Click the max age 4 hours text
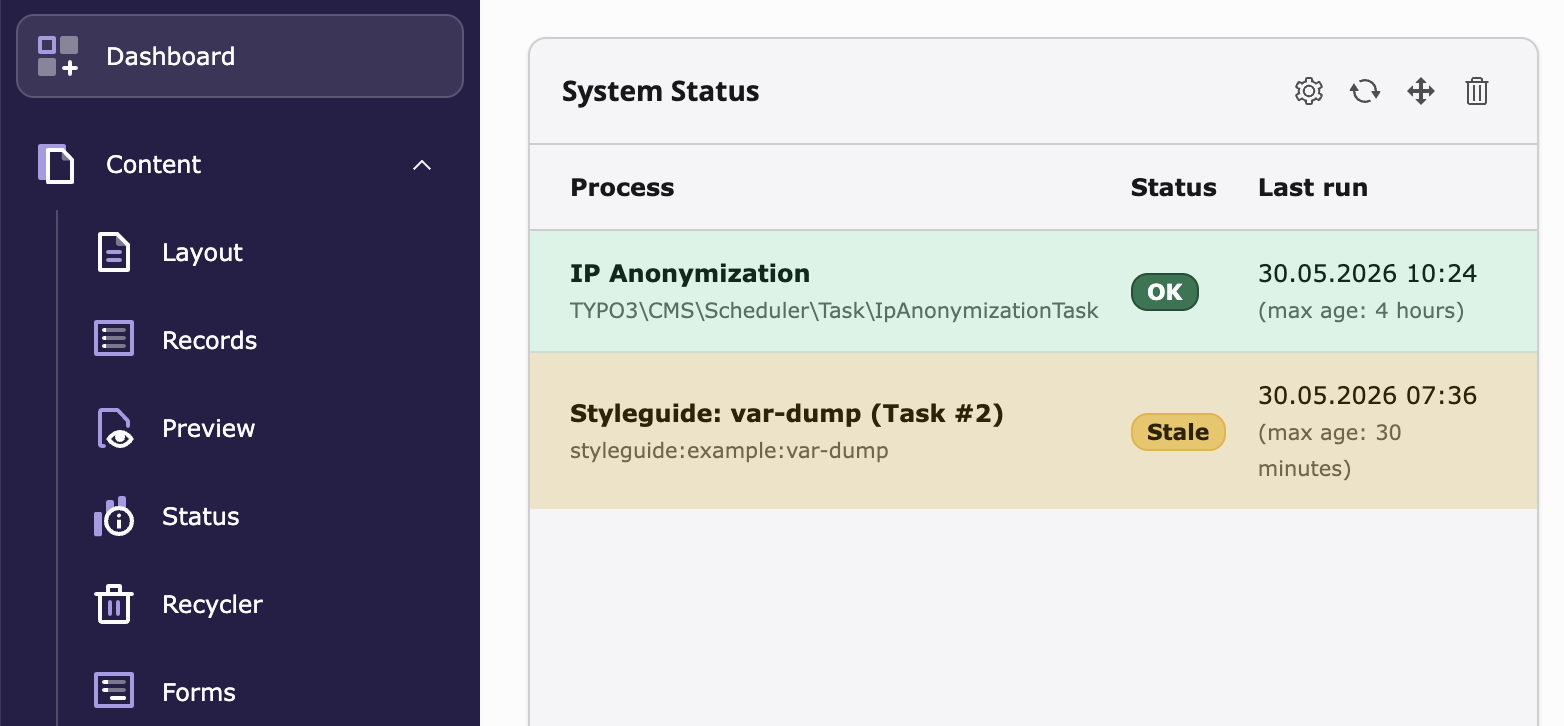The image size is (1564, 726). [1361, 310]
